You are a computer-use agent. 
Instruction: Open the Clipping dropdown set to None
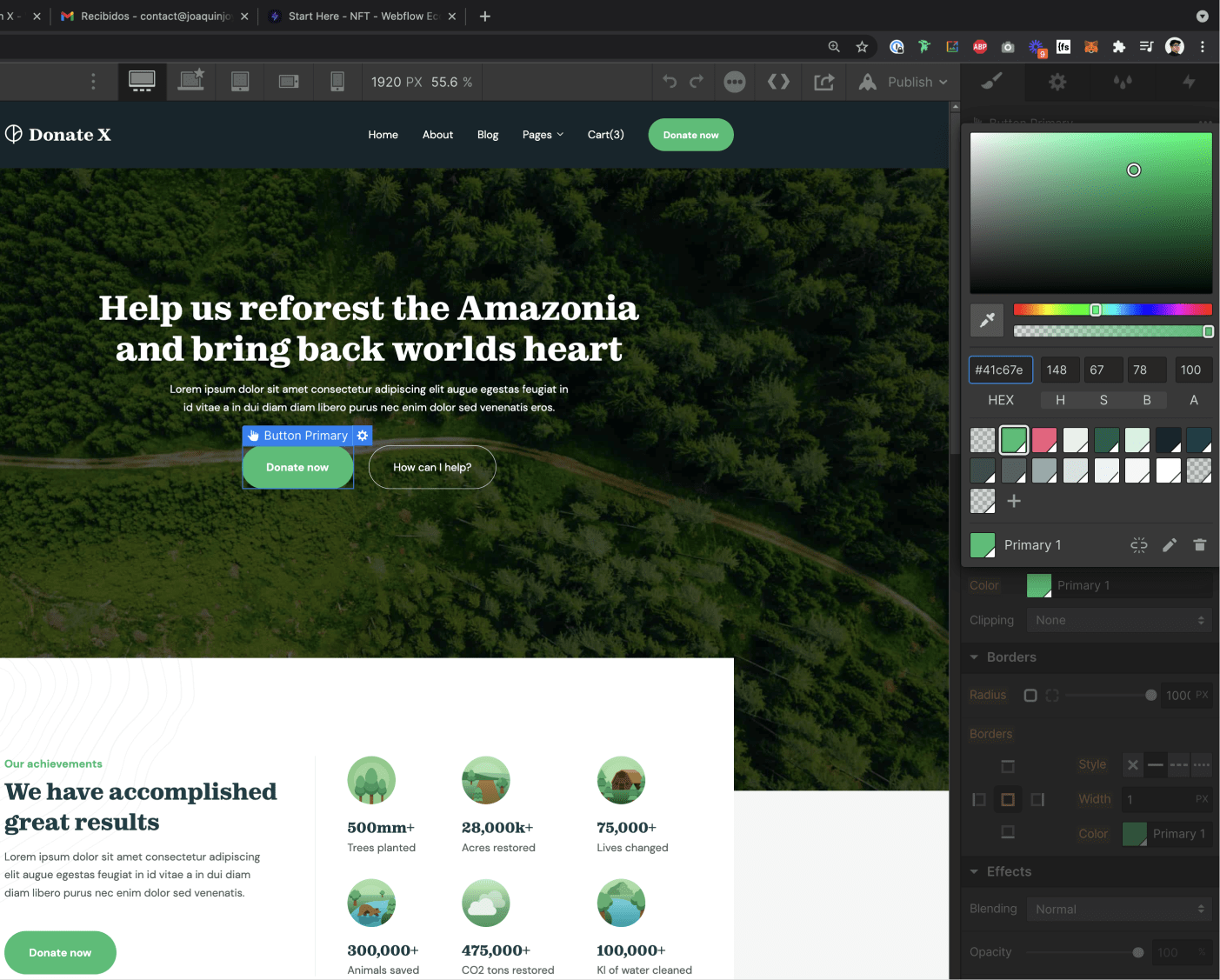click(1119, 619)
